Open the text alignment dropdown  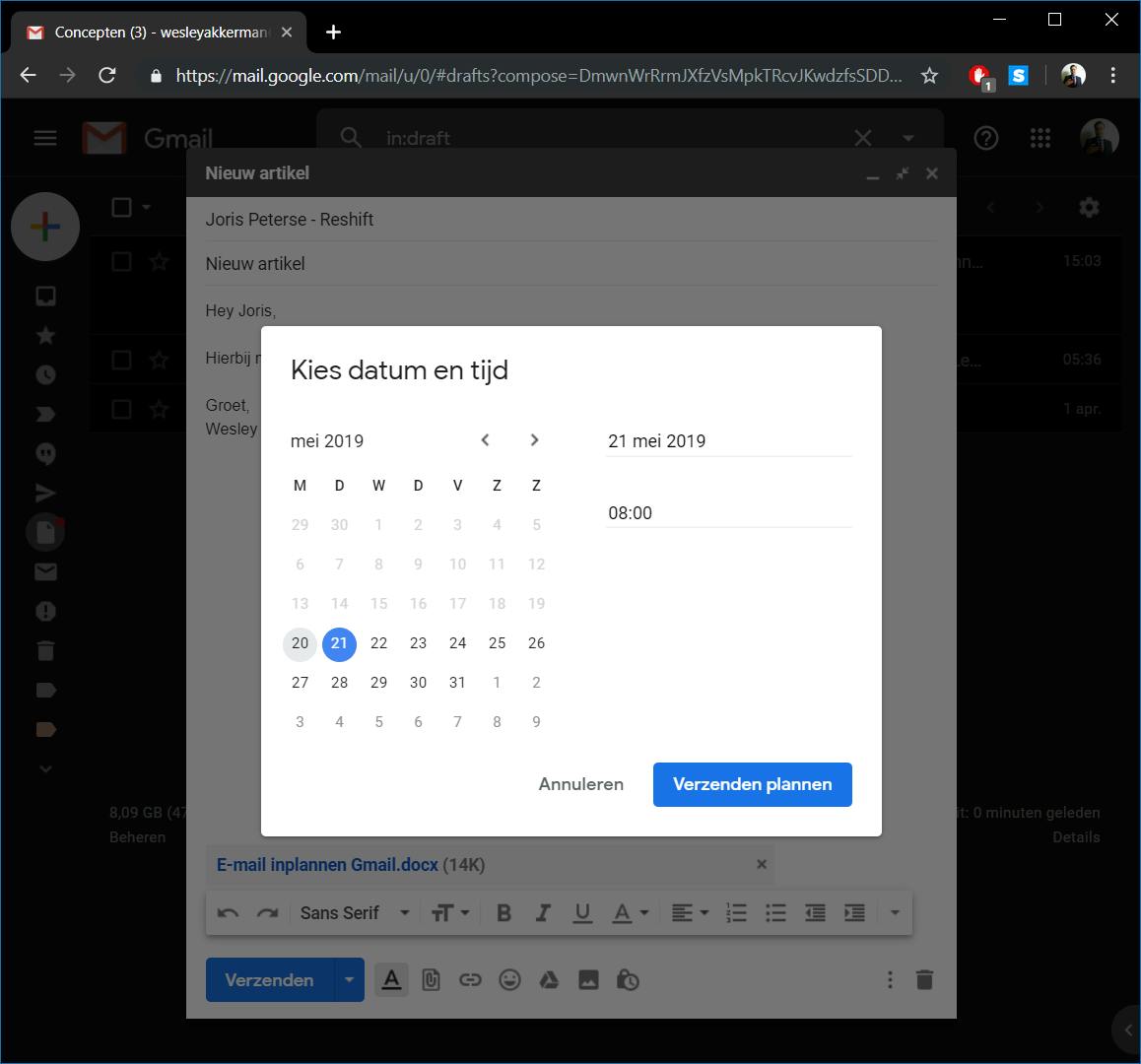[689, 912]
